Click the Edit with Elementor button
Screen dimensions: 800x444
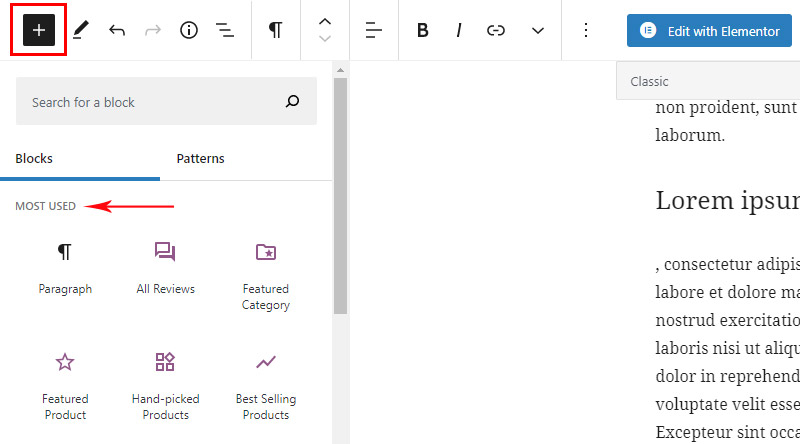[x=709, y=31]
